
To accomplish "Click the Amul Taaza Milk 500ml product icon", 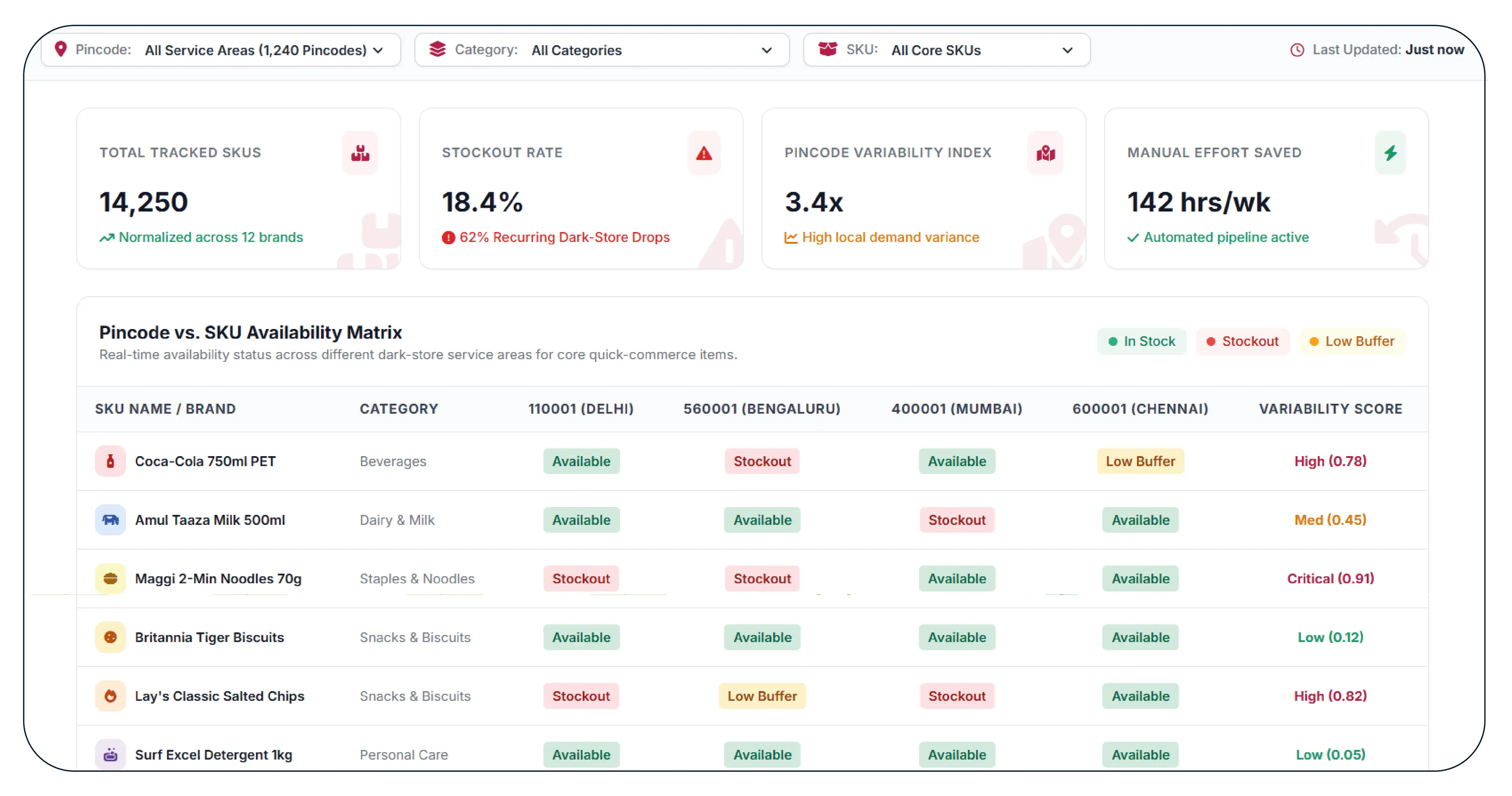I will 110,520.
